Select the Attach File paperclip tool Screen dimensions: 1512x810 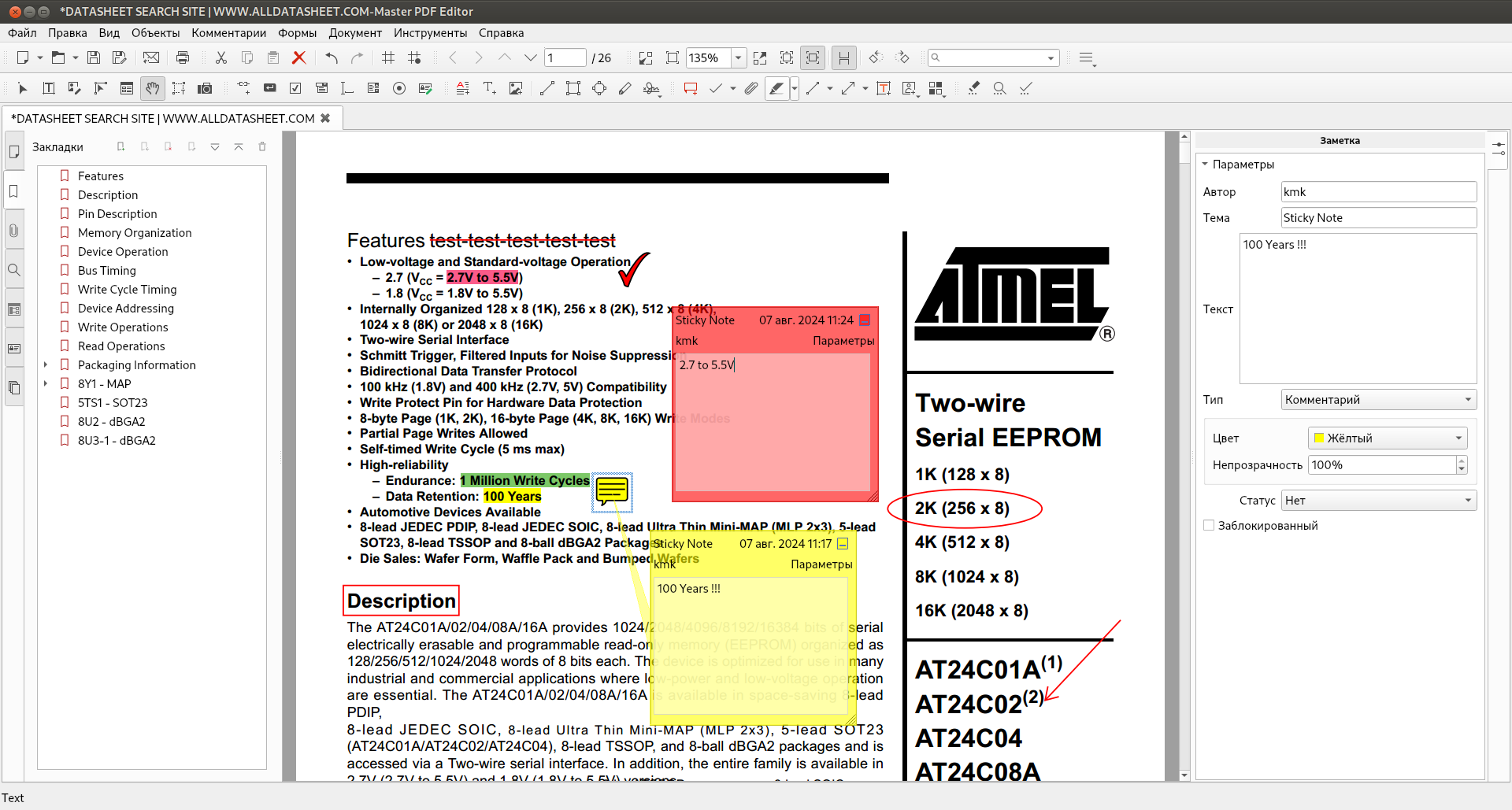pos(751,88)
